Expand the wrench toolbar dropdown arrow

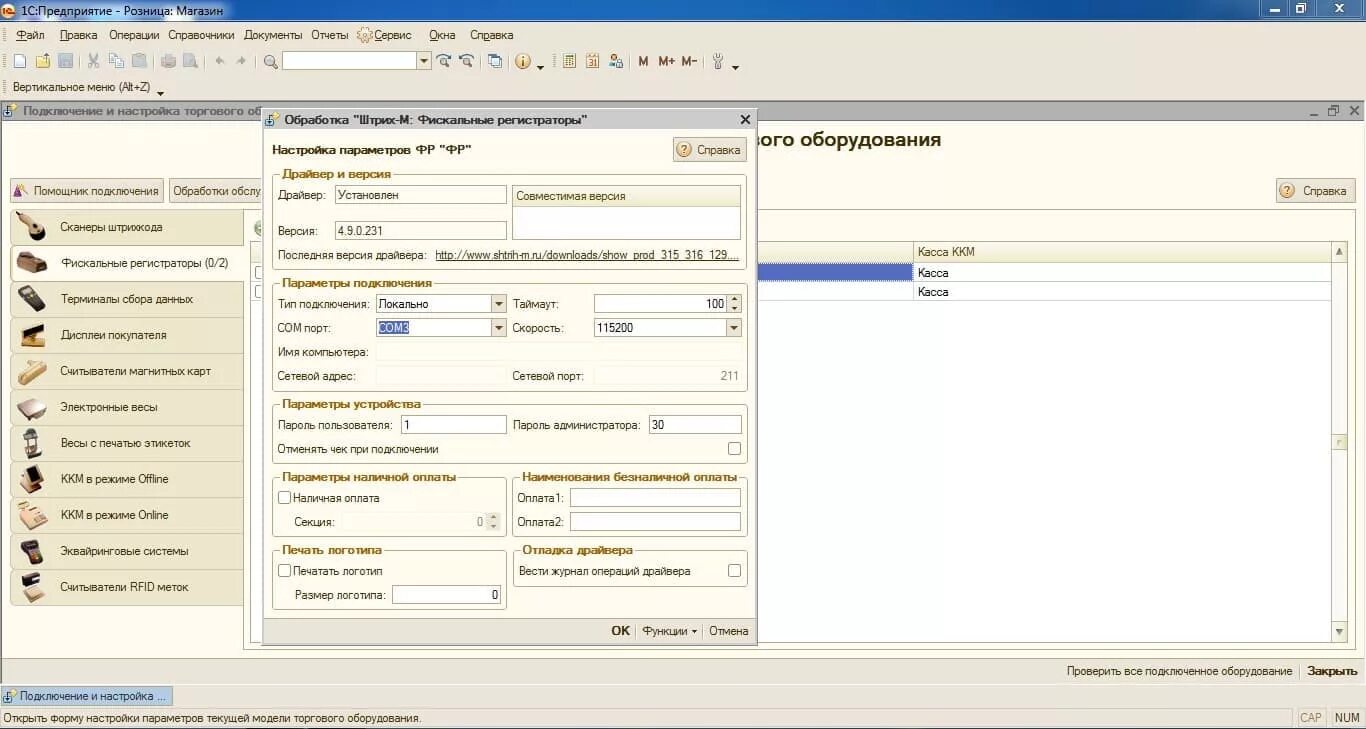click(x=736, y=67)
